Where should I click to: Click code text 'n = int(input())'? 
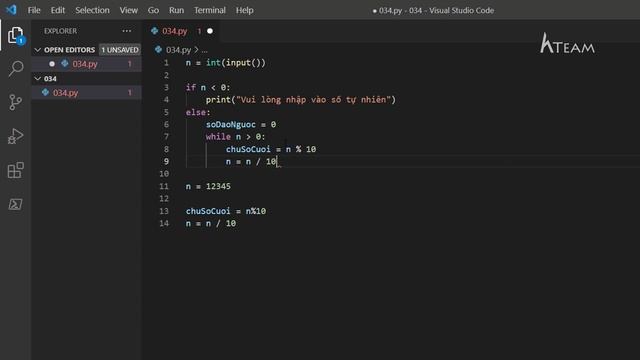pyautogui.click(x=226, y=63)
